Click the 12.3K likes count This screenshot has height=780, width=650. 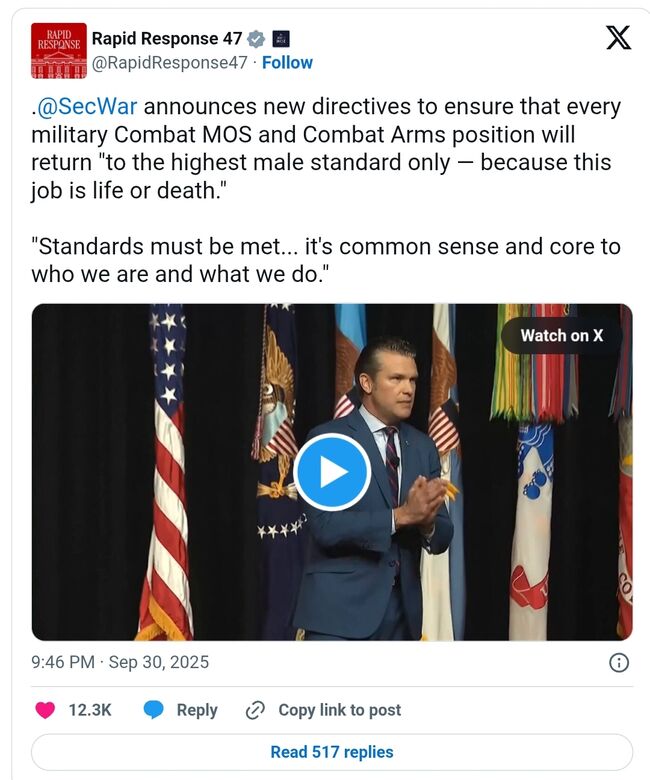(x=89, y=710)
